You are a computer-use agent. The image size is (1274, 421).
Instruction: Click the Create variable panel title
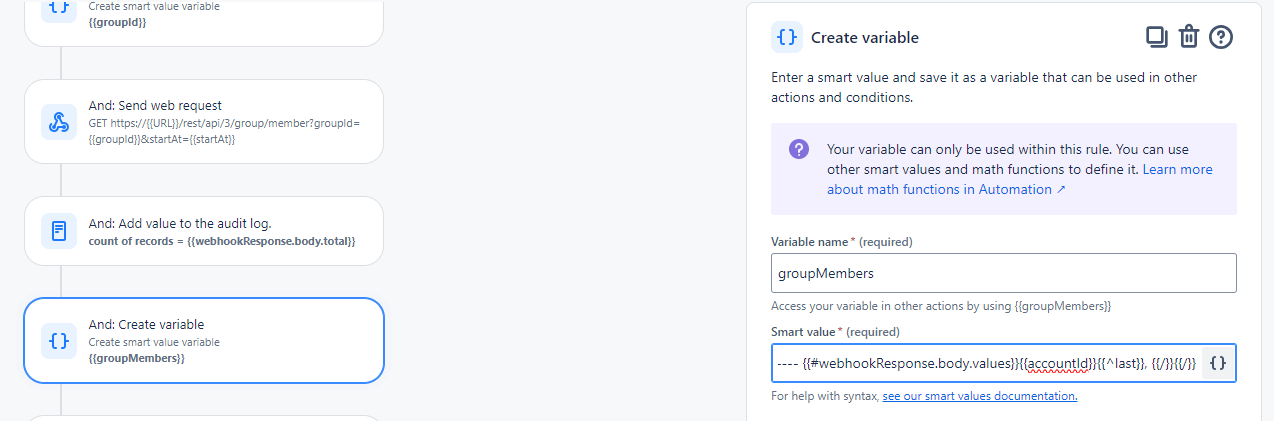click(865, 38)
